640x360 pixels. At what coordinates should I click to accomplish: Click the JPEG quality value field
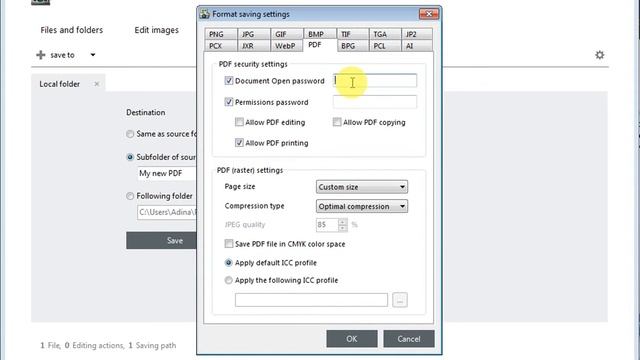pyautogui.click(x=327, y=225)
